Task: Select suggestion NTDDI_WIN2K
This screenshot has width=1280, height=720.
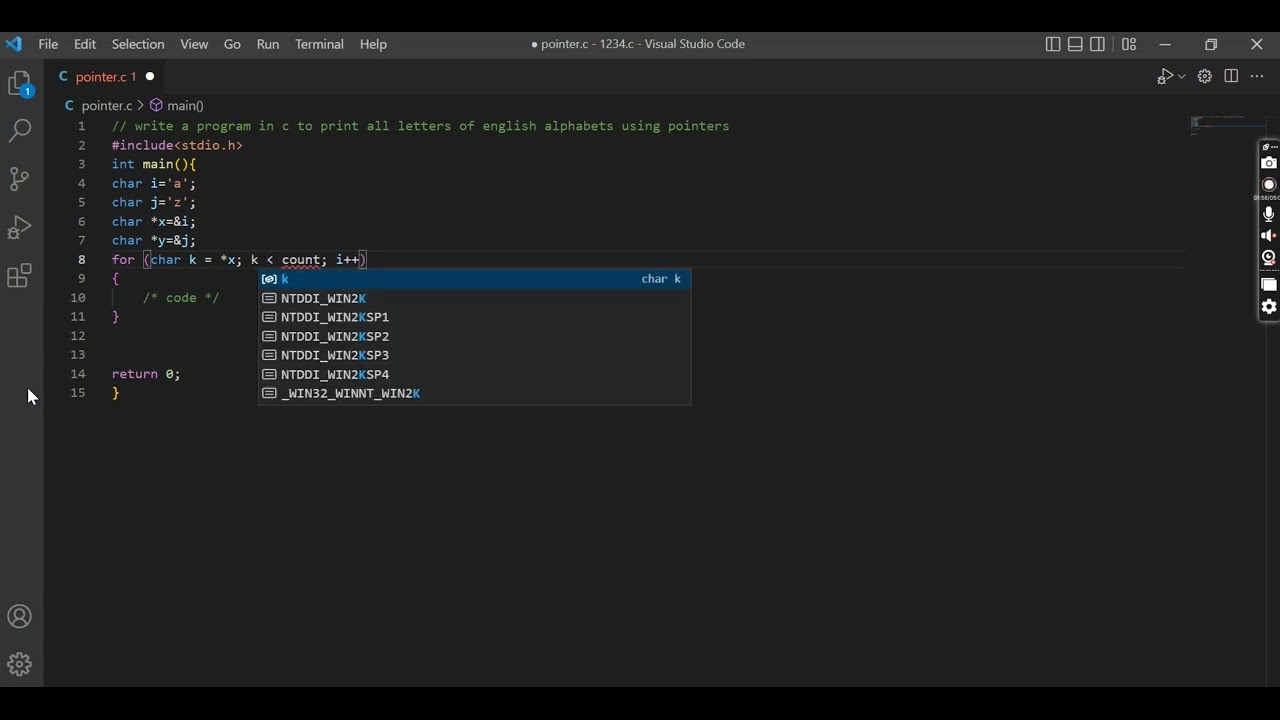Action: (475, 298)
